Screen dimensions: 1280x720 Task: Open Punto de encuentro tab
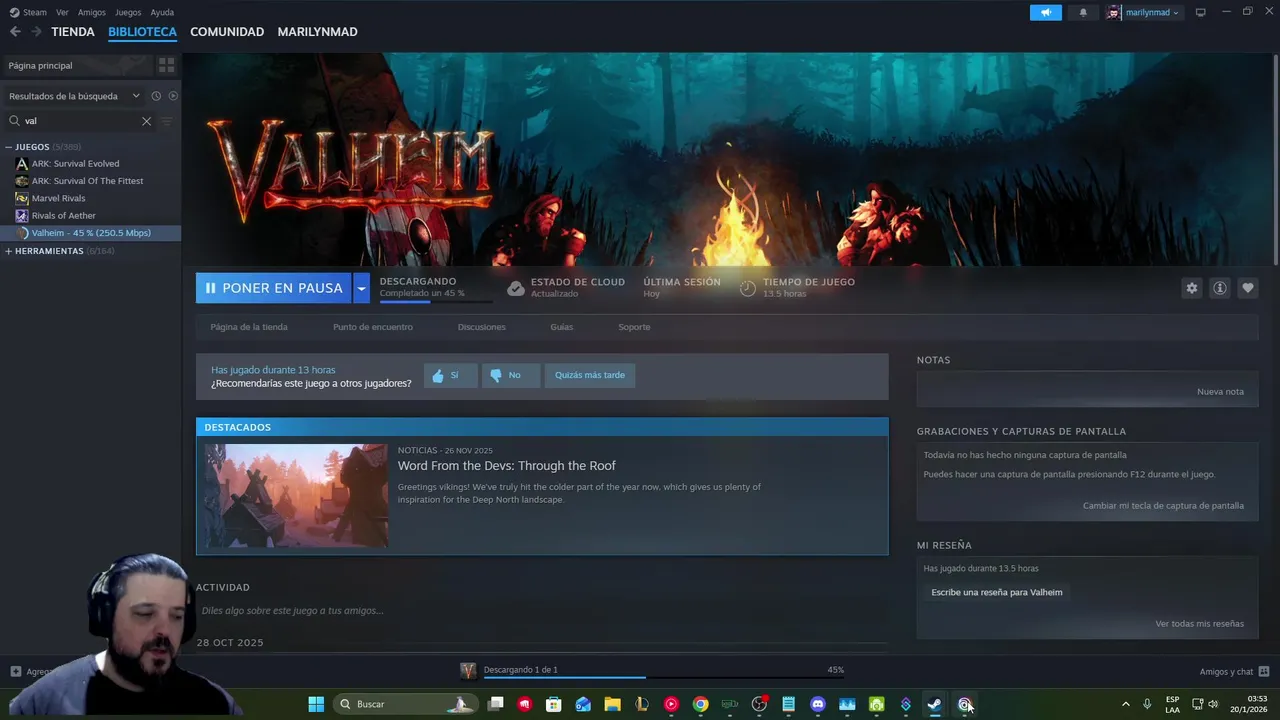(373, 327)
